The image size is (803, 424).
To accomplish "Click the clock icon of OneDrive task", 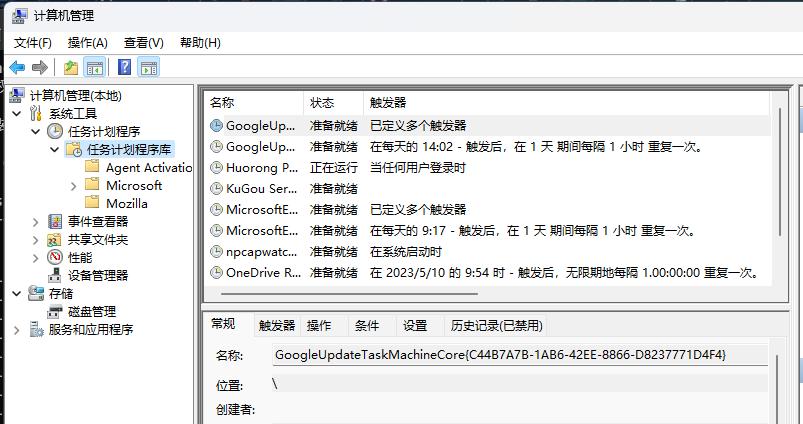I will (x=217, y=272).
